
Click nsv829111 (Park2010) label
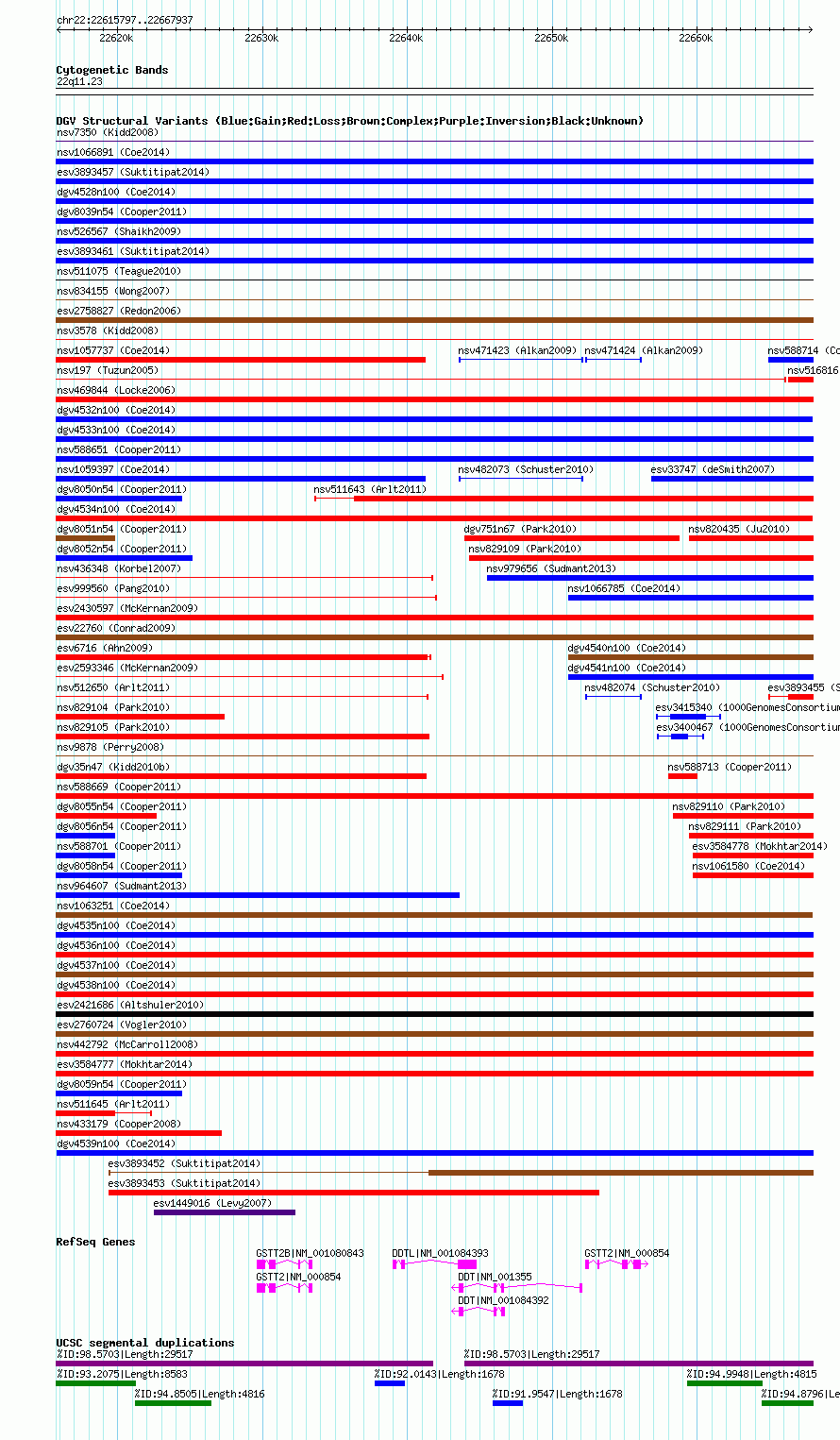click(x=745, y=826)
